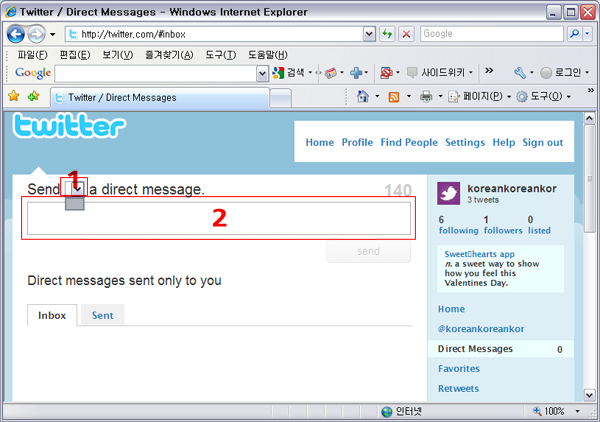
Task: Click the Settings link
Action: pyautogui.click(x=465, y=142)
